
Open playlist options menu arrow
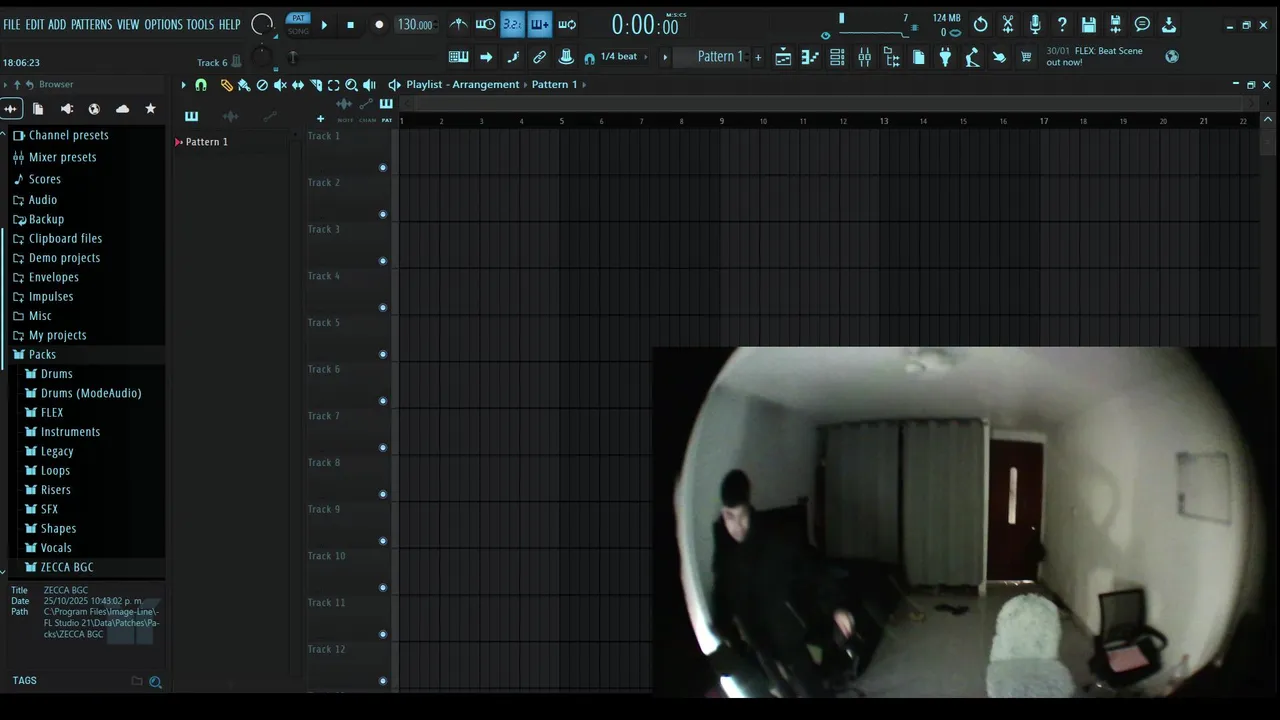pos(183,85)
